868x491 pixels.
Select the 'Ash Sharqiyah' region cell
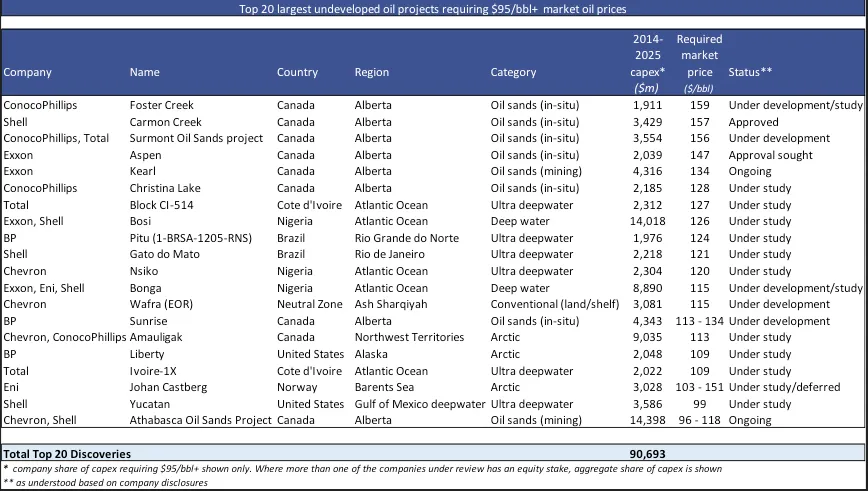(x=391, y=304)
